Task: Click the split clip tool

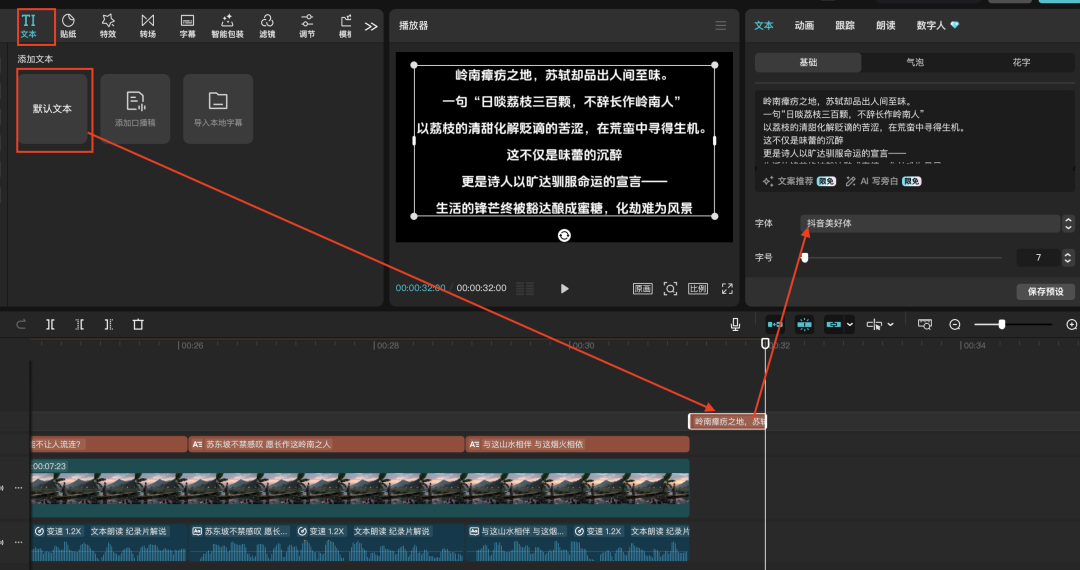Action: (50, 324)
